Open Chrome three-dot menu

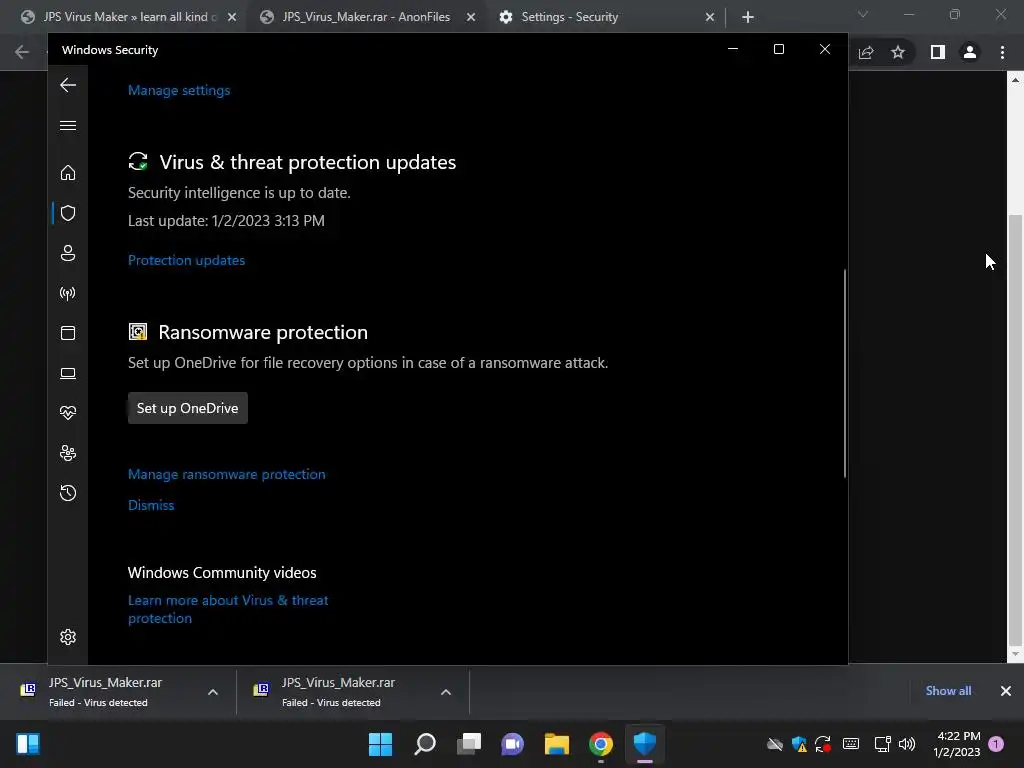(1002, 52)
